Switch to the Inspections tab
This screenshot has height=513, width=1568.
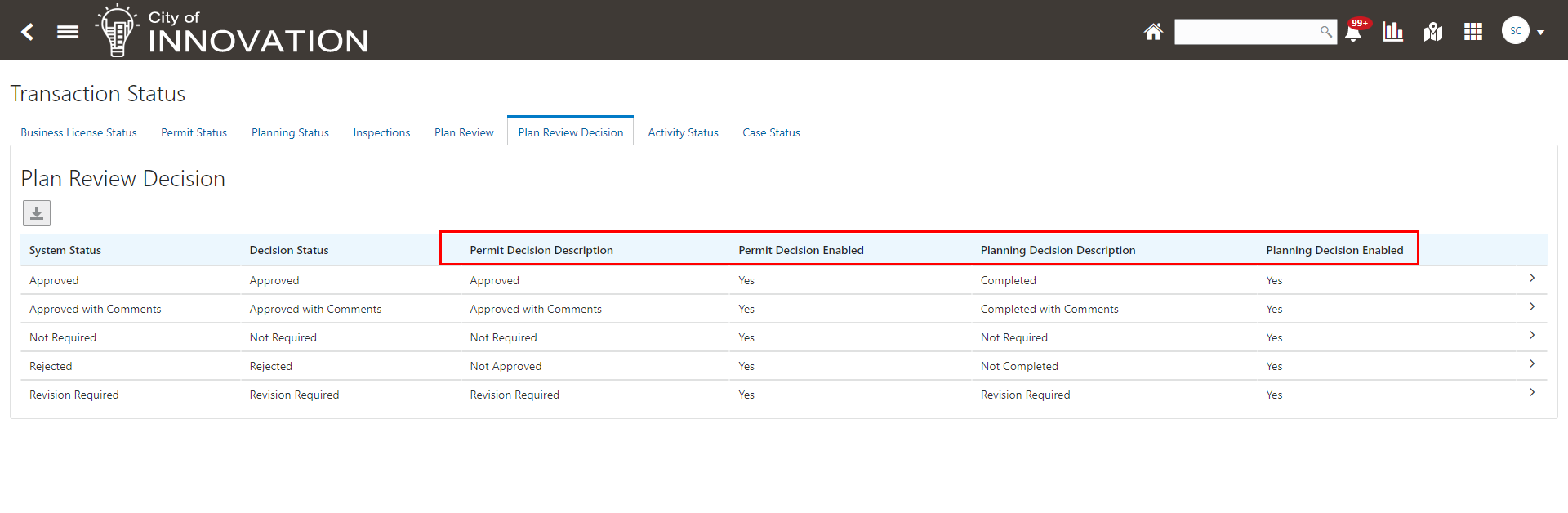pyautogui.click(x=381, y=132)
